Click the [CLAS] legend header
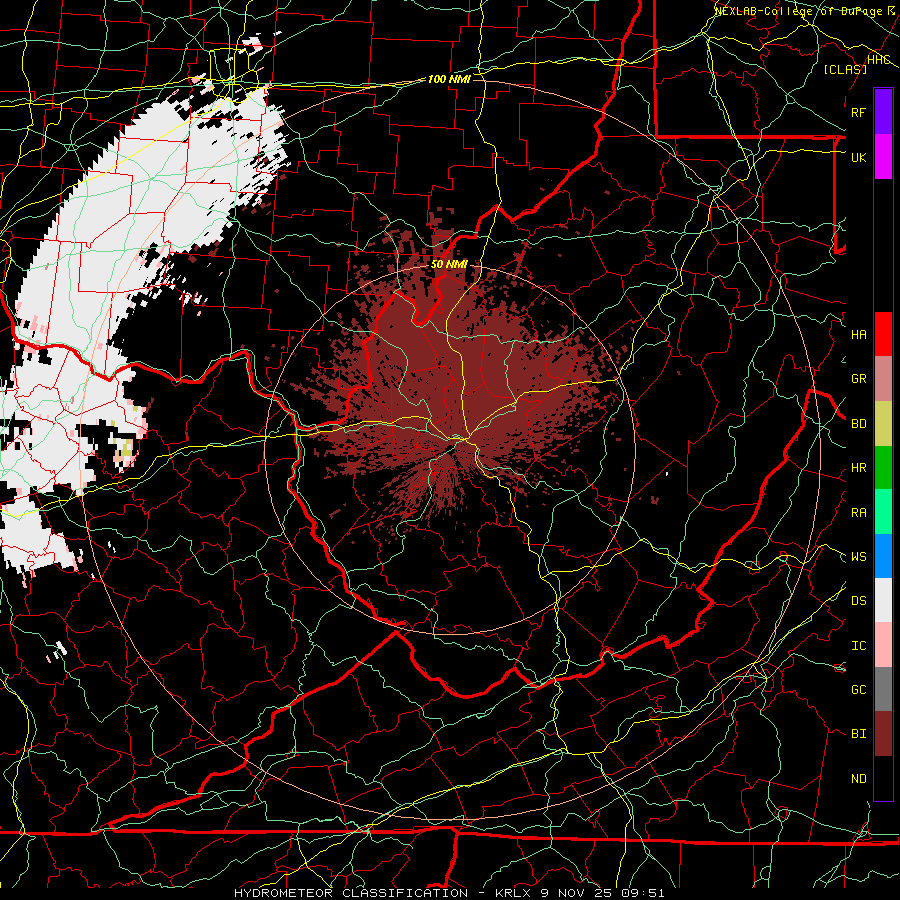900x900 pixels. 845,69
